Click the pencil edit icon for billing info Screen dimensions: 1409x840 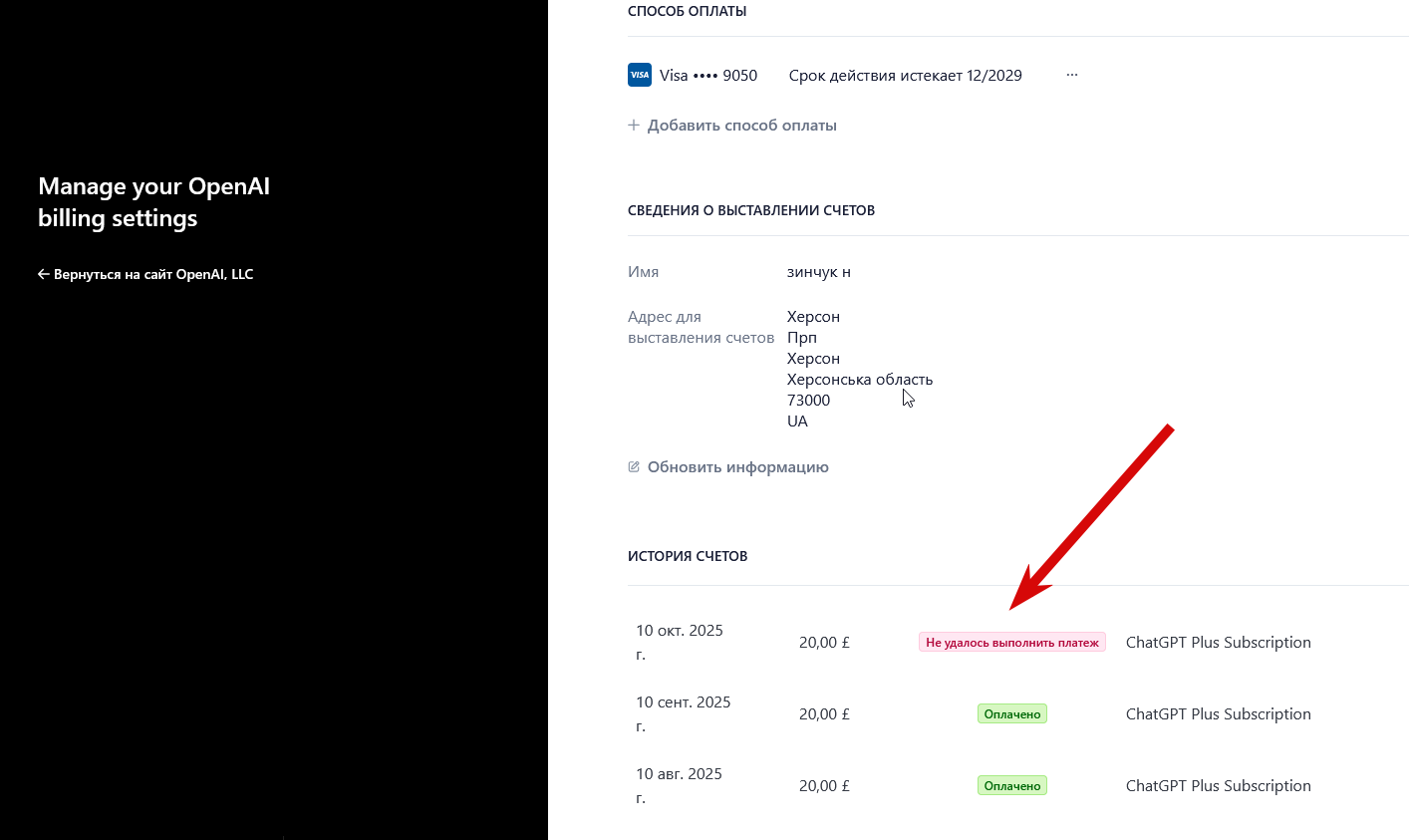click(634, 466)
